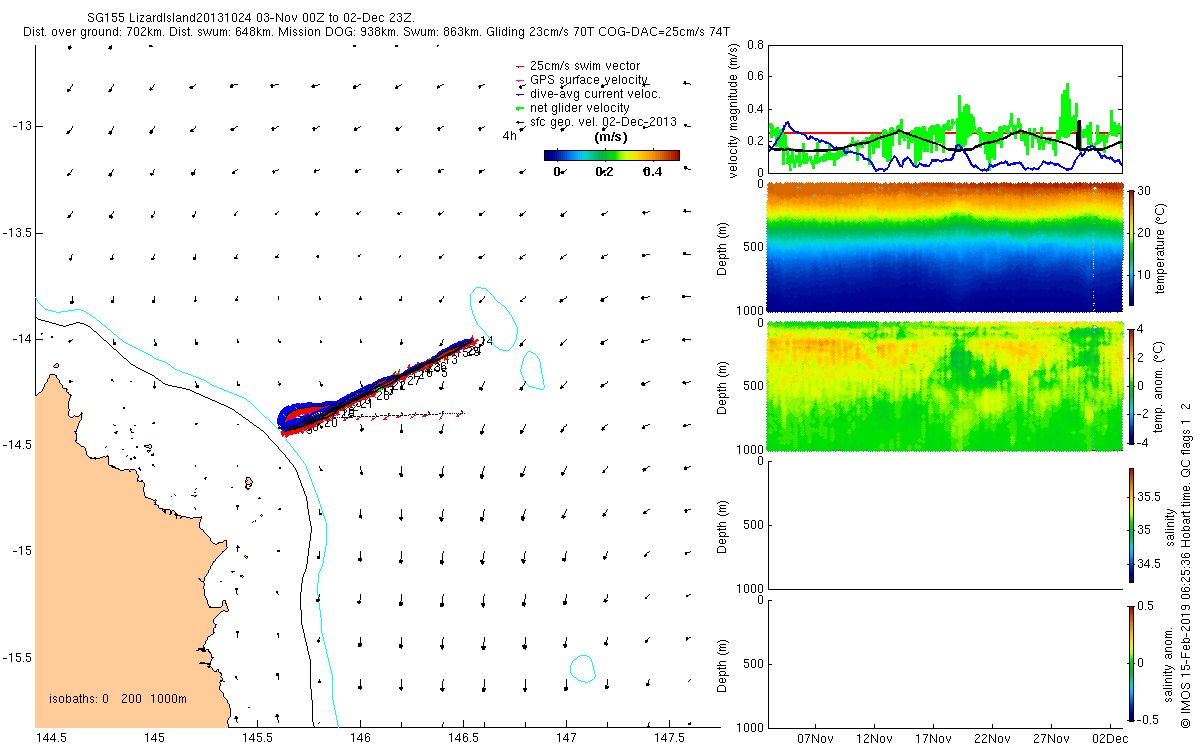Click the '02Dec' date tick
Viewport: 1200px width, 750px height.
tap(1110, 738)
